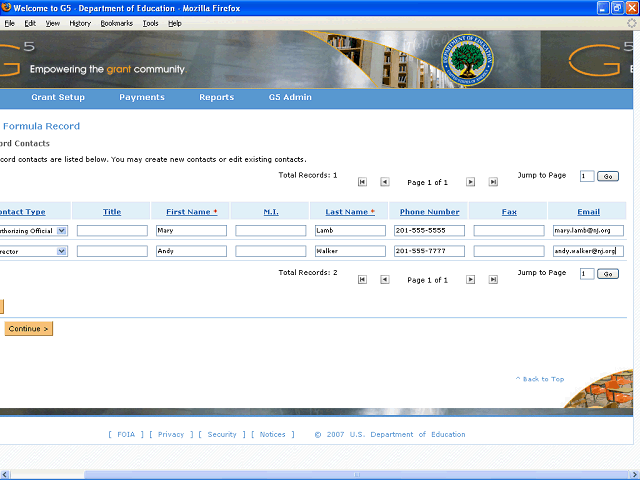Open the Privacy footer link
This screenshot has width=640, height=480.
tap(171, 434)
